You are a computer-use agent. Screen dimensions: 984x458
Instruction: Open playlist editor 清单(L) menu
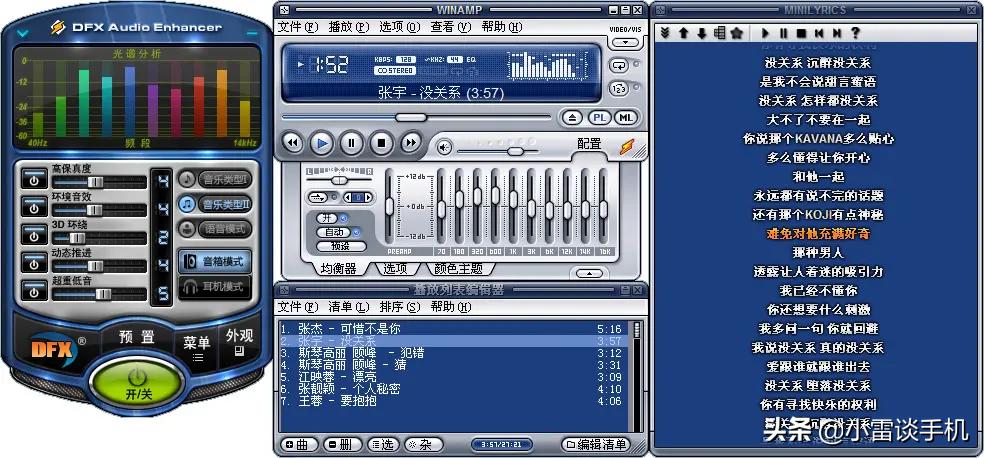click(x=350, y=307)
